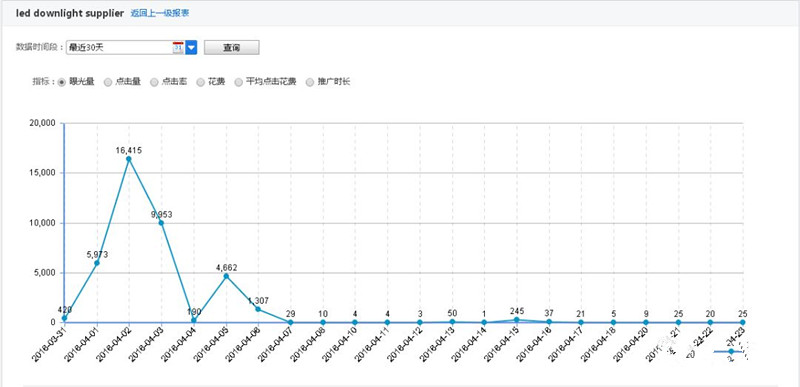The width and height of the screenshot is (800, 387).
Task: Click the page title led downlight supplier
Action: (70, 14)
